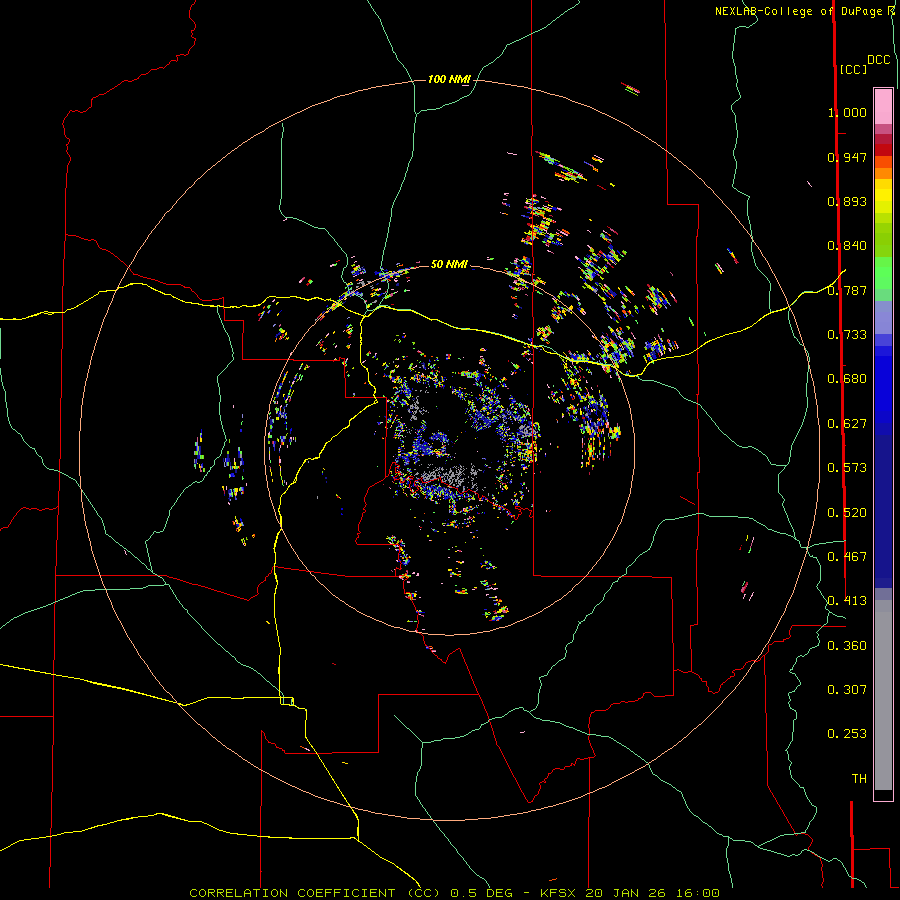Pick the bright green color bar segment

(883, 273)
